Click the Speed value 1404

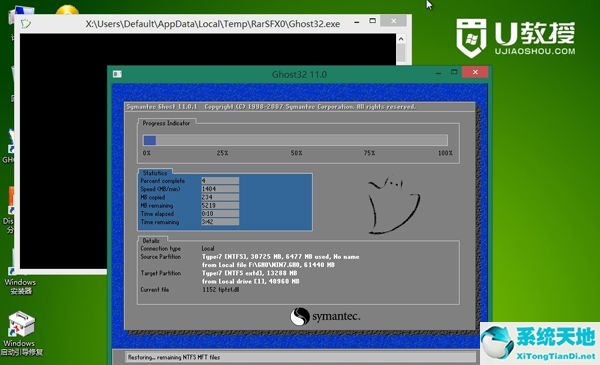coord(220,189)
